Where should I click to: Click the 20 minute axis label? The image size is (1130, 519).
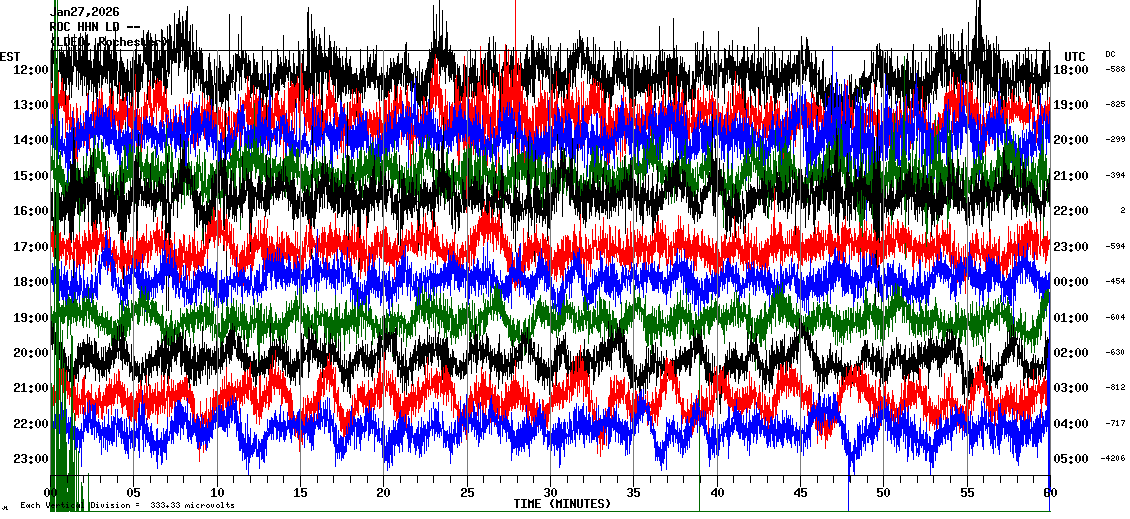tap(384, 493)
